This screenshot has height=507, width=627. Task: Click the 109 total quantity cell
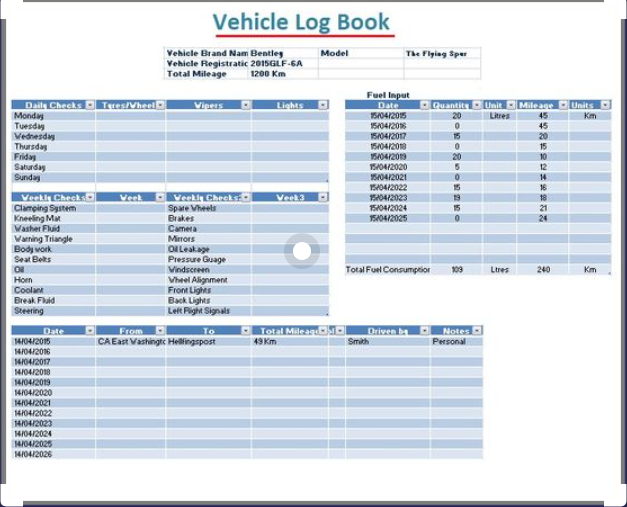click(x=457, y=269)
